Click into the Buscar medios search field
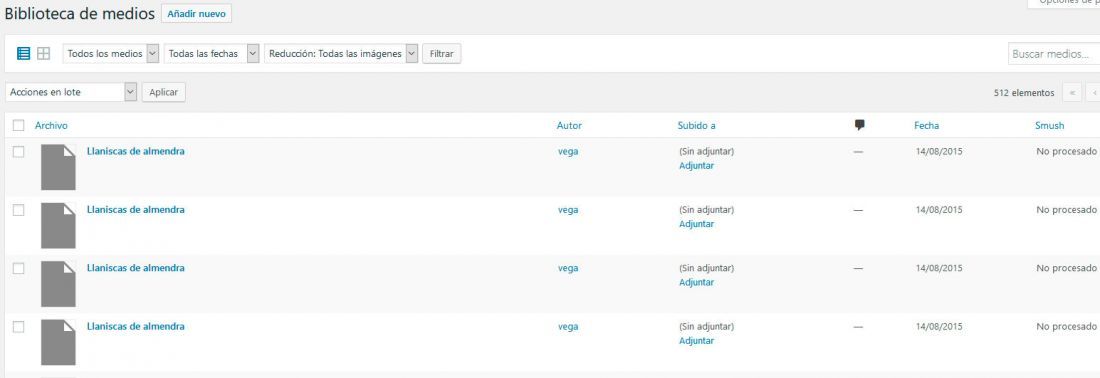 1054,54
